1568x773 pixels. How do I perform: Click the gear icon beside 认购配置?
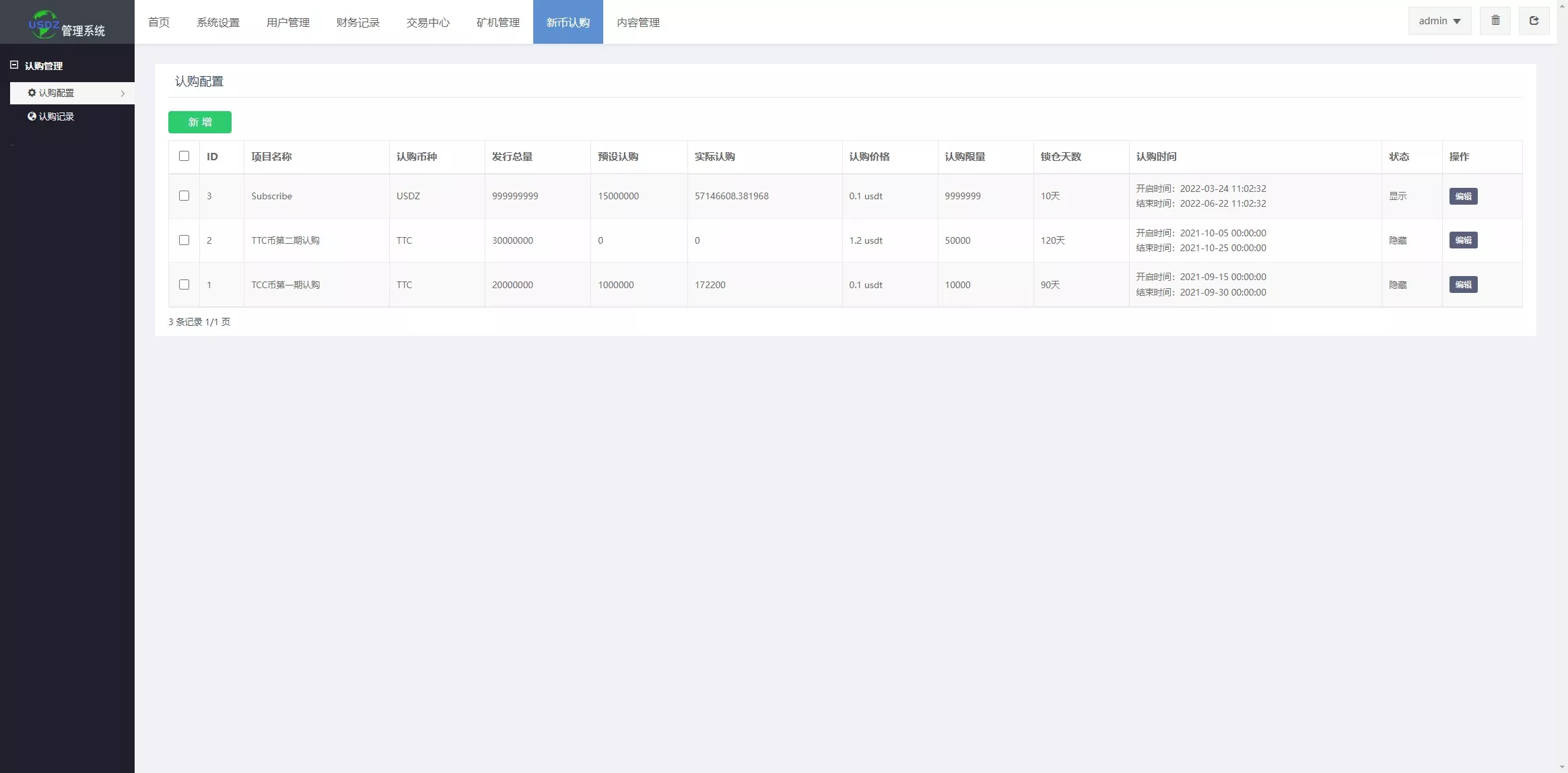point(32,92)
